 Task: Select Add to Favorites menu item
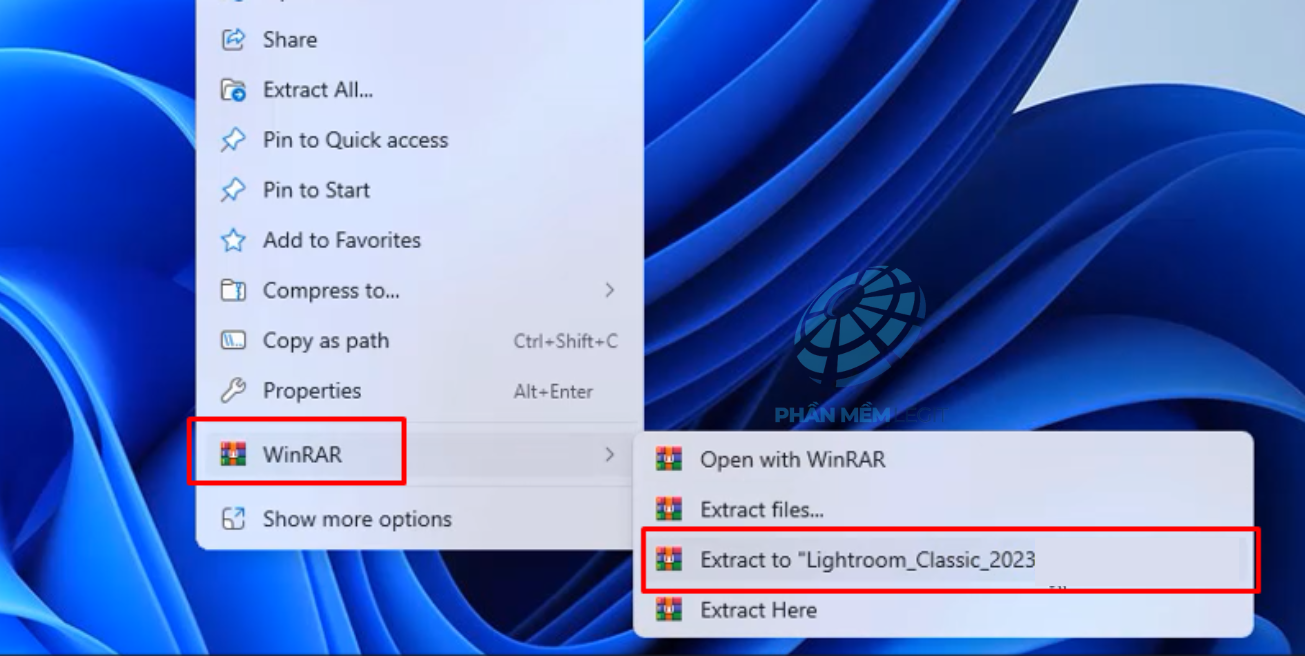(420, 240)
